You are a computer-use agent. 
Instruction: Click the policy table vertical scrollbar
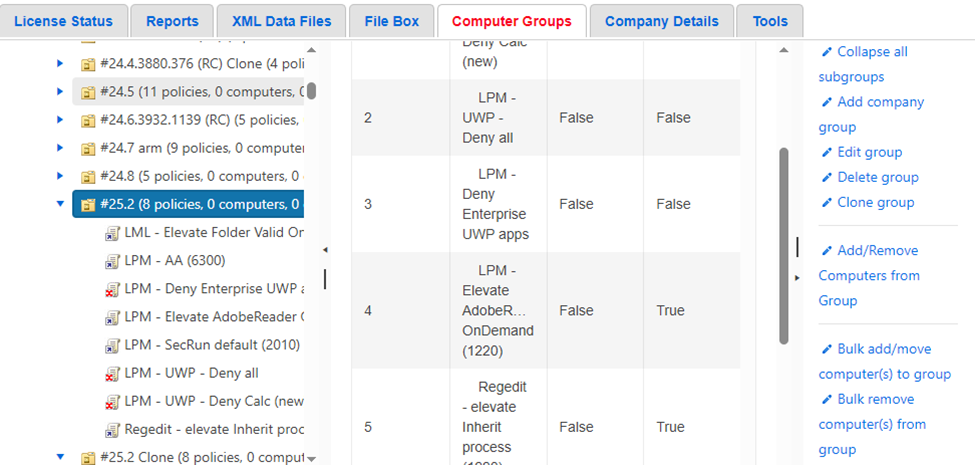(783, 245)
